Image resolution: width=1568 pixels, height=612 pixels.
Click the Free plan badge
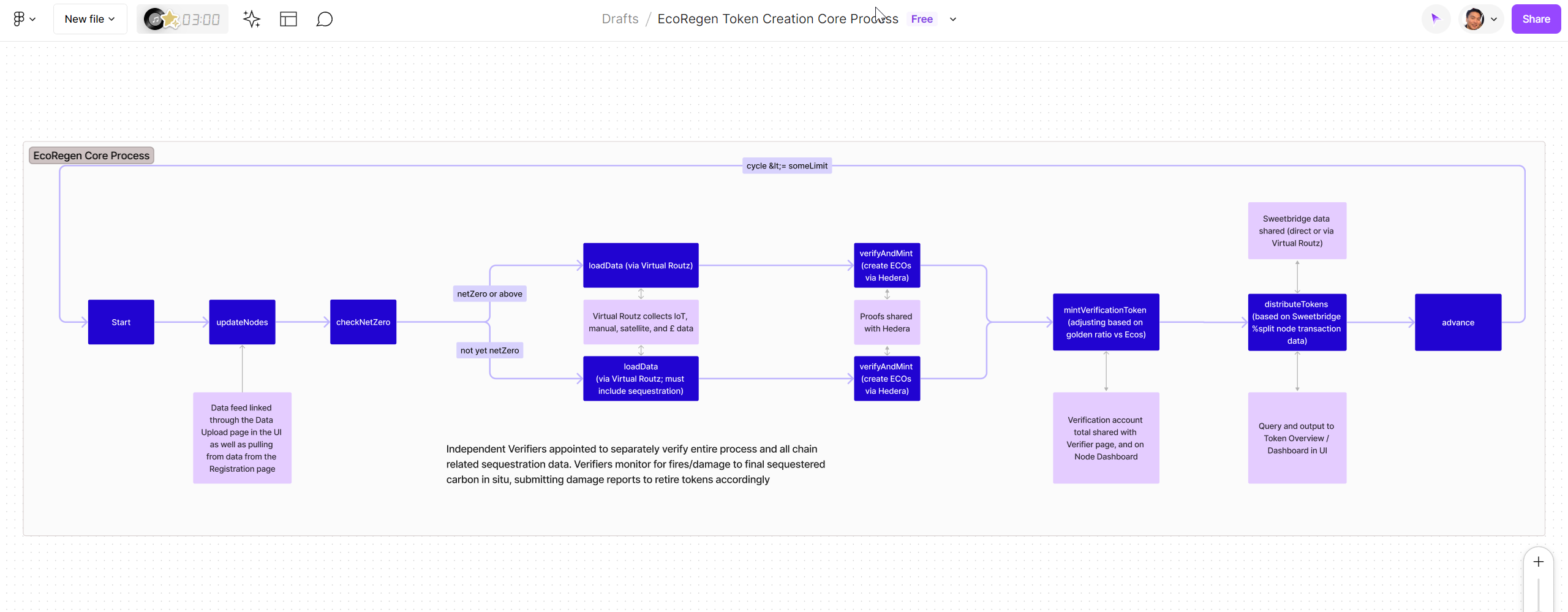[922, 19]
